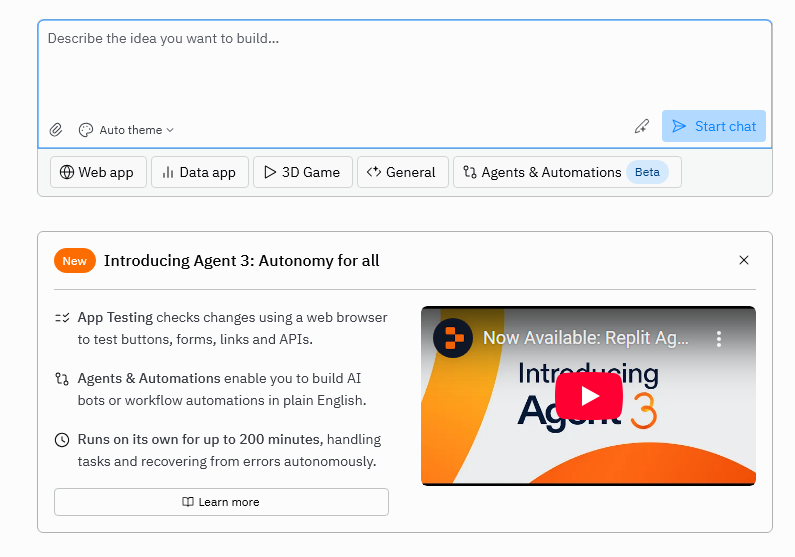Viewport: 795px width, 557px height.
Task: Click the paperclip attach file icon
Action: coord(56,130)
